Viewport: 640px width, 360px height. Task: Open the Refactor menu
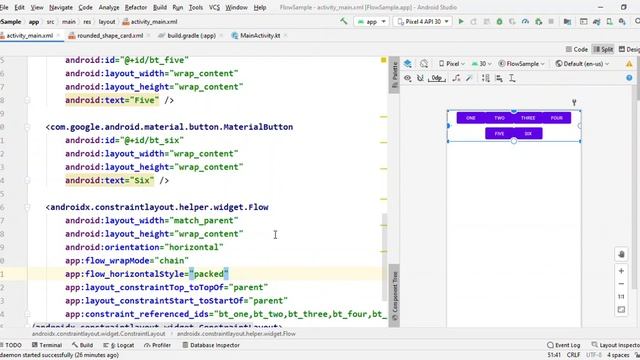click(136, 7)
